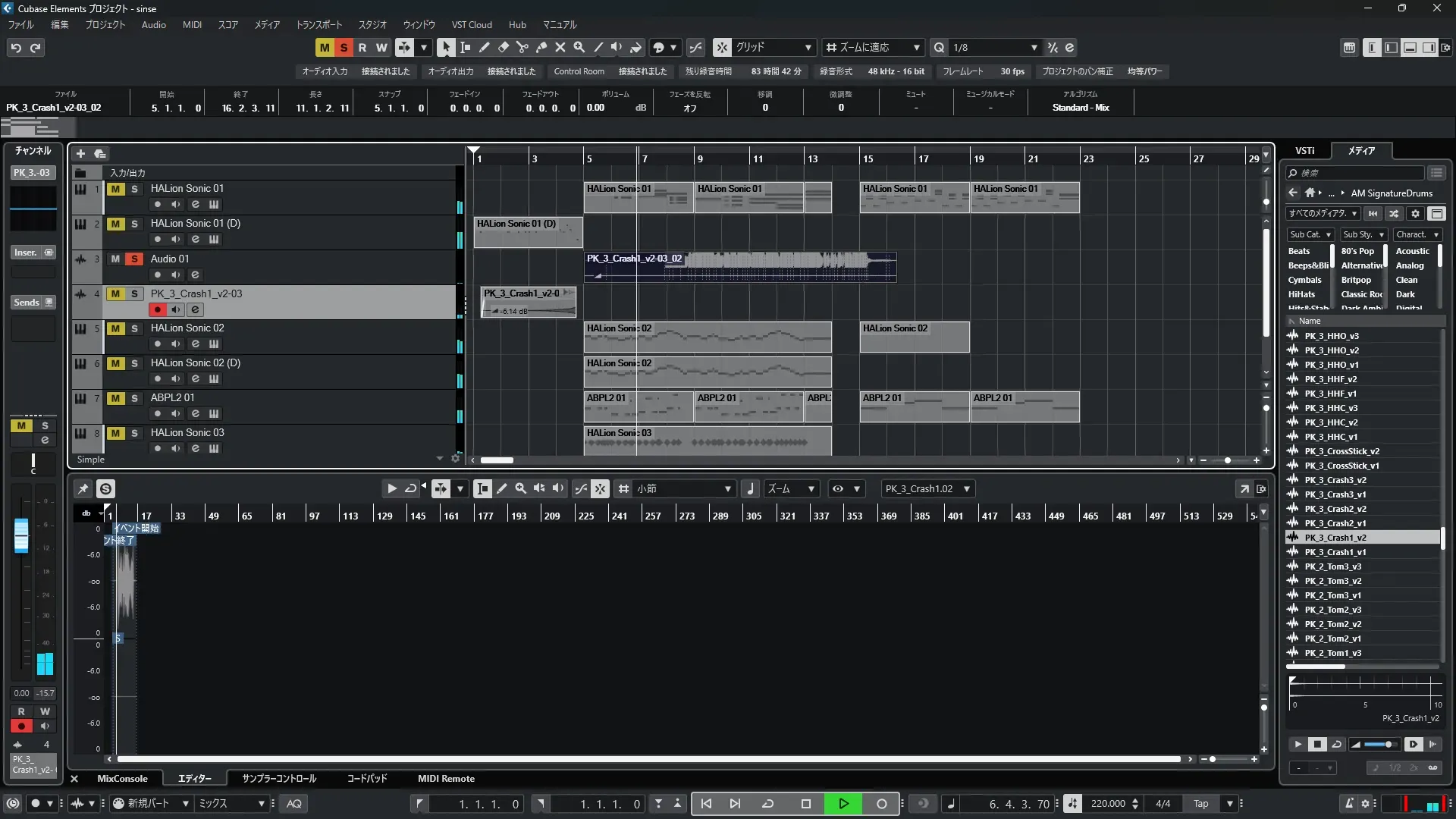Unmute the HALion Sonic 01 track
Screen dimensions: 1456x819
click(115, 189)
